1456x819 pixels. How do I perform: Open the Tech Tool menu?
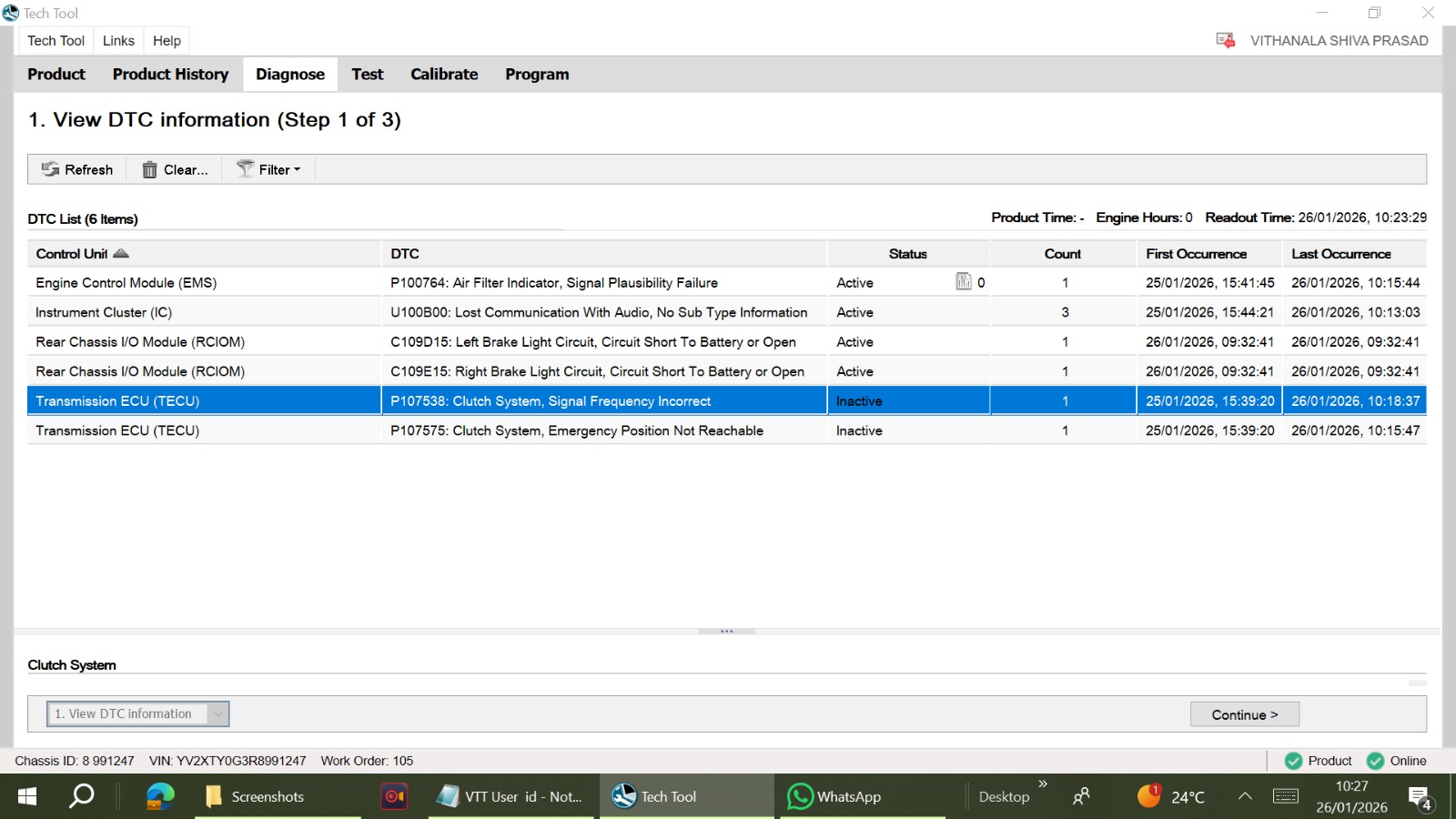(x=56, y=41)
